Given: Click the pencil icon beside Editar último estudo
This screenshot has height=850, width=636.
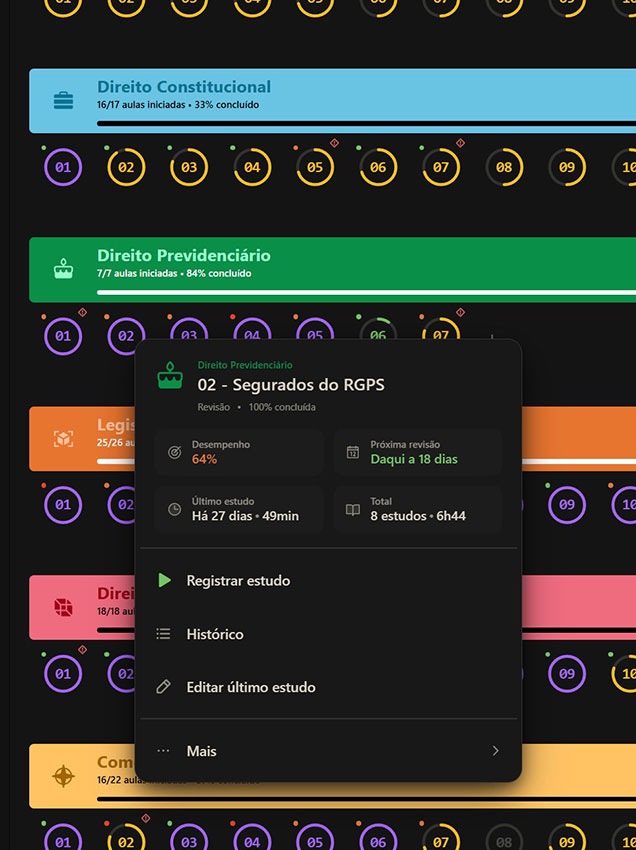Looking at the screenshot, I should tap(163, 687).
